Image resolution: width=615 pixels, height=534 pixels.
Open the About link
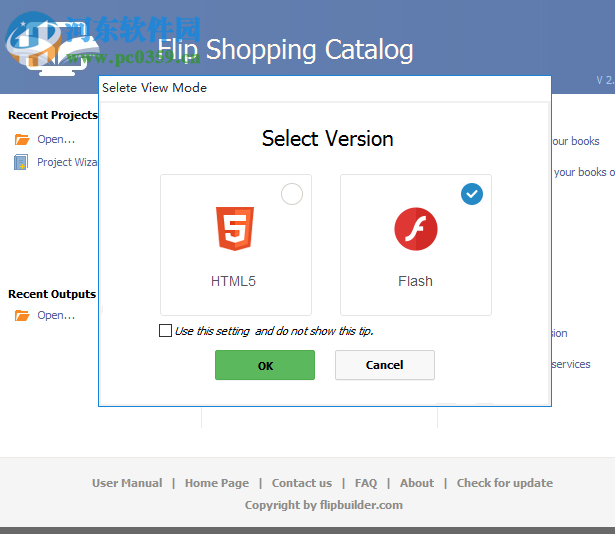(x=417, y=483)
